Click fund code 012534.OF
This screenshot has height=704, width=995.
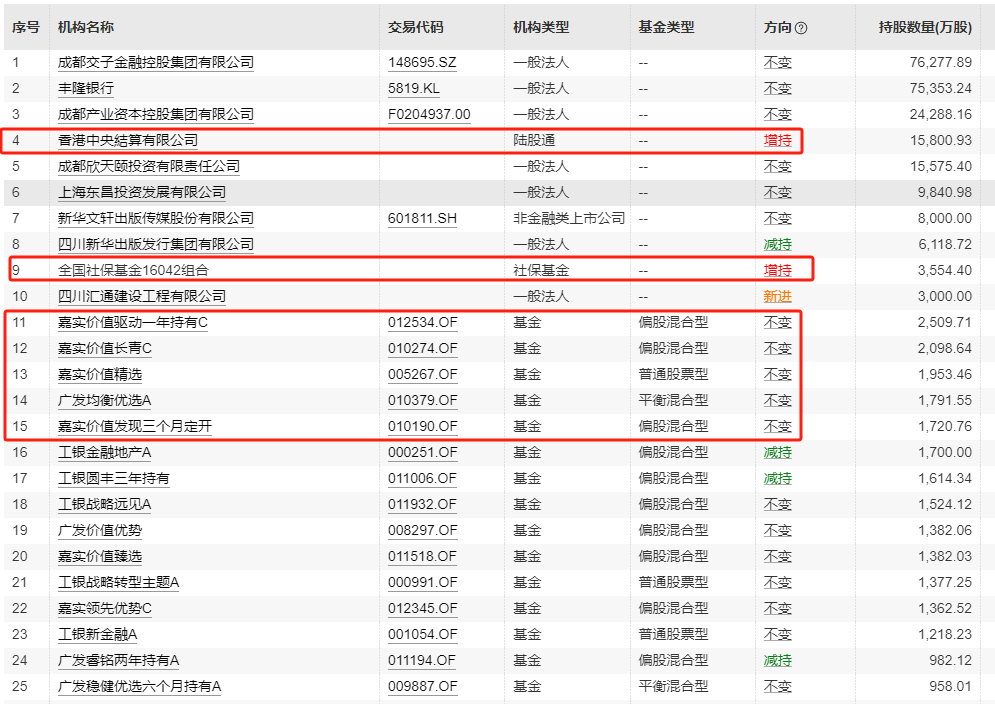423,322
